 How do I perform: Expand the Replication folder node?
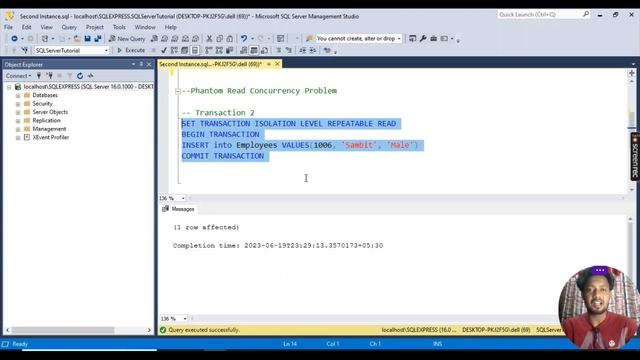[18, 121]
